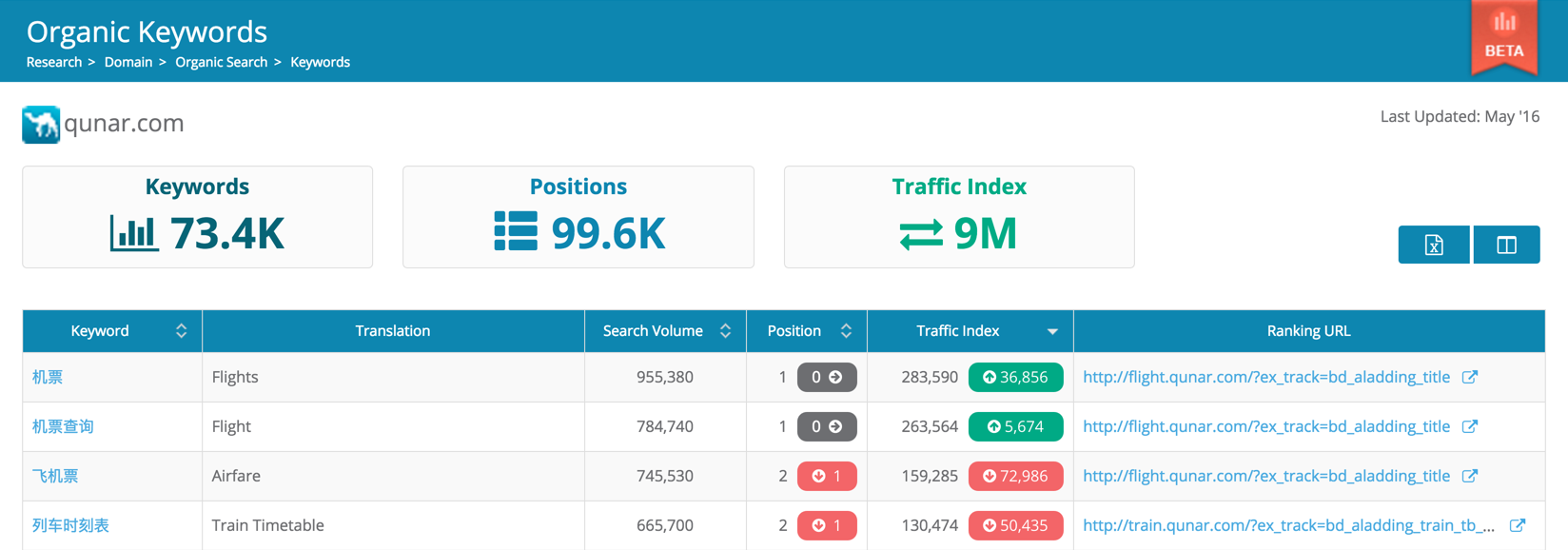Click the qunar.com camel logo
This screenshot has width=1568, height=550.
[x=41, y=124]
